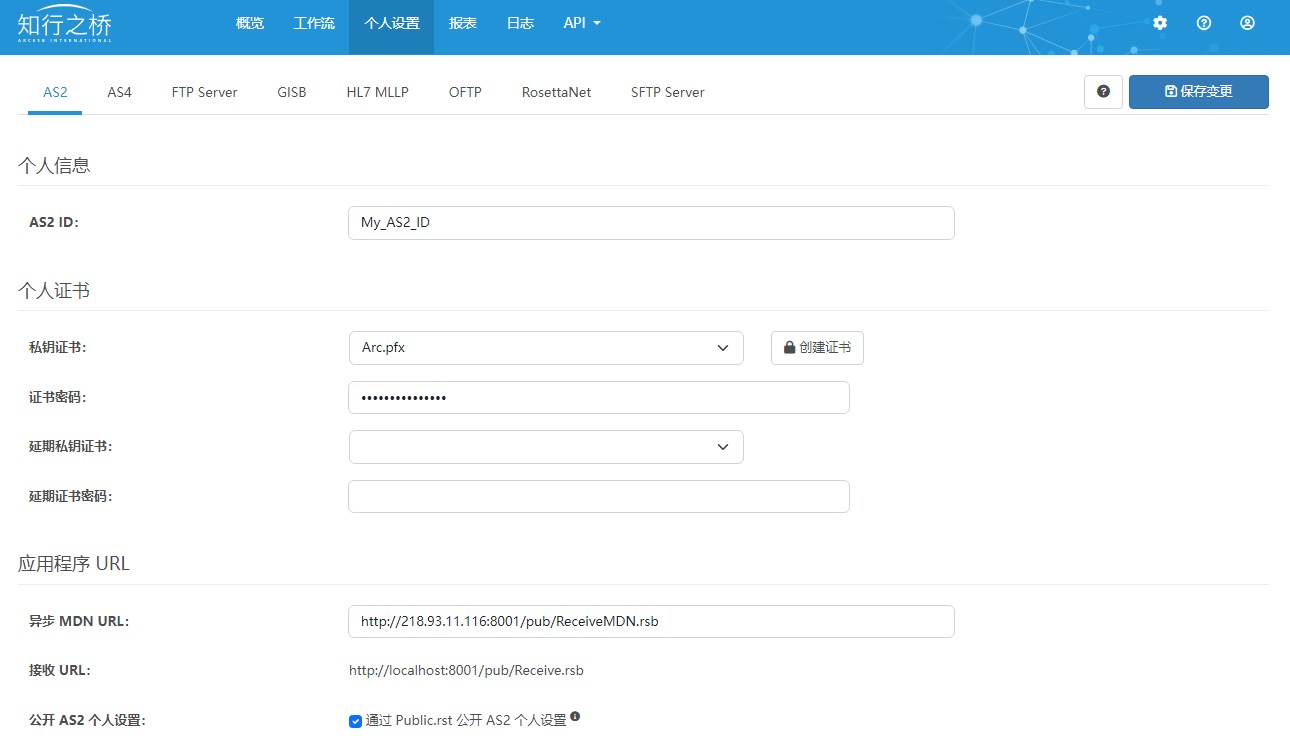
Task: Click the help icon beside 保存变更
Action: [x=1103, y=92]
